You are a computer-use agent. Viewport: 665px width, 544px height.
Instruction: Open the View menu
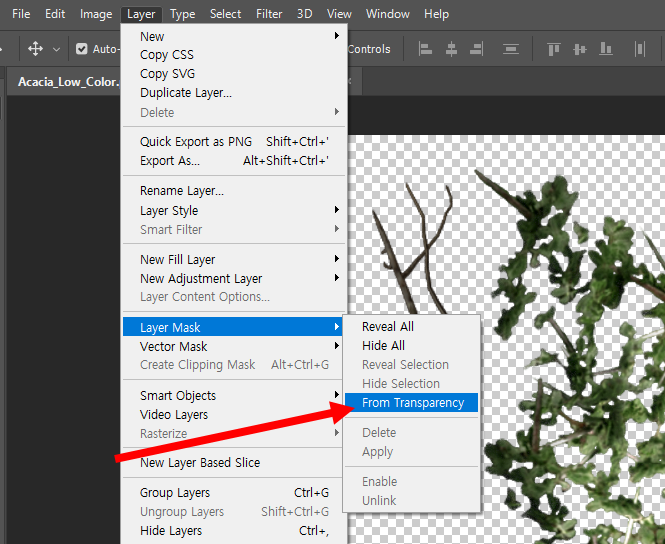coord(339,14)
